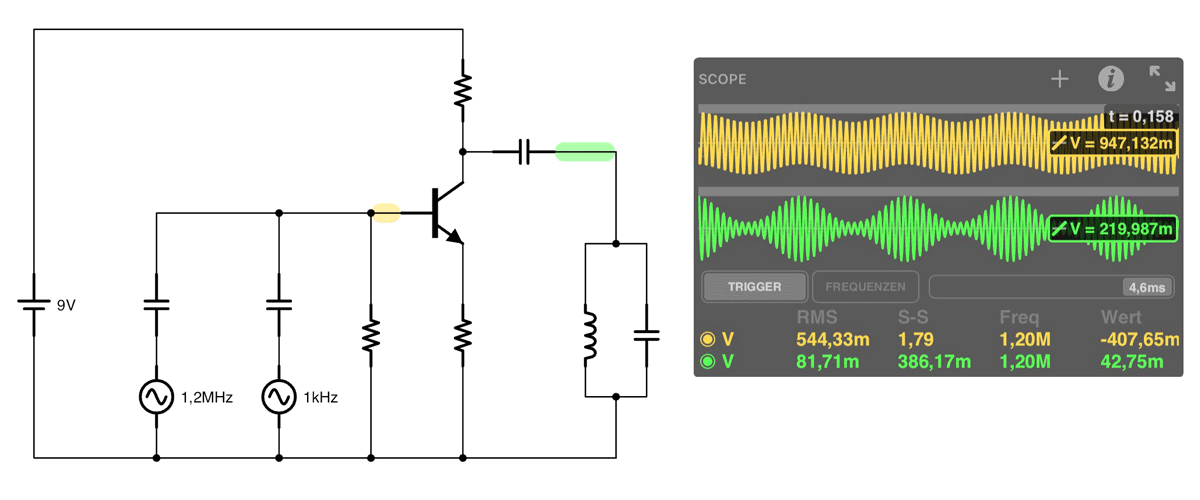Click the 9V label

(66, 306)
